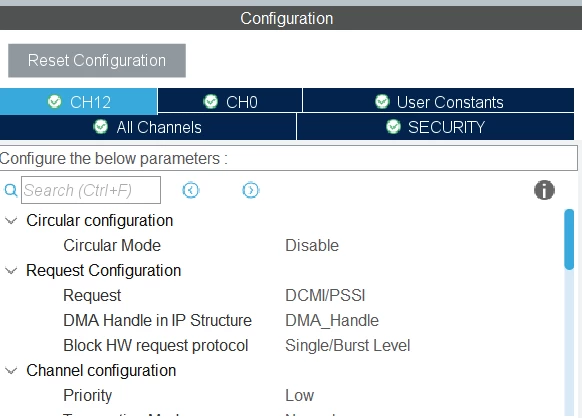This screenshot has width=582, height=418.
Task: Focus the Search (Ctrl+F) field
Action: tap(91, 190)
